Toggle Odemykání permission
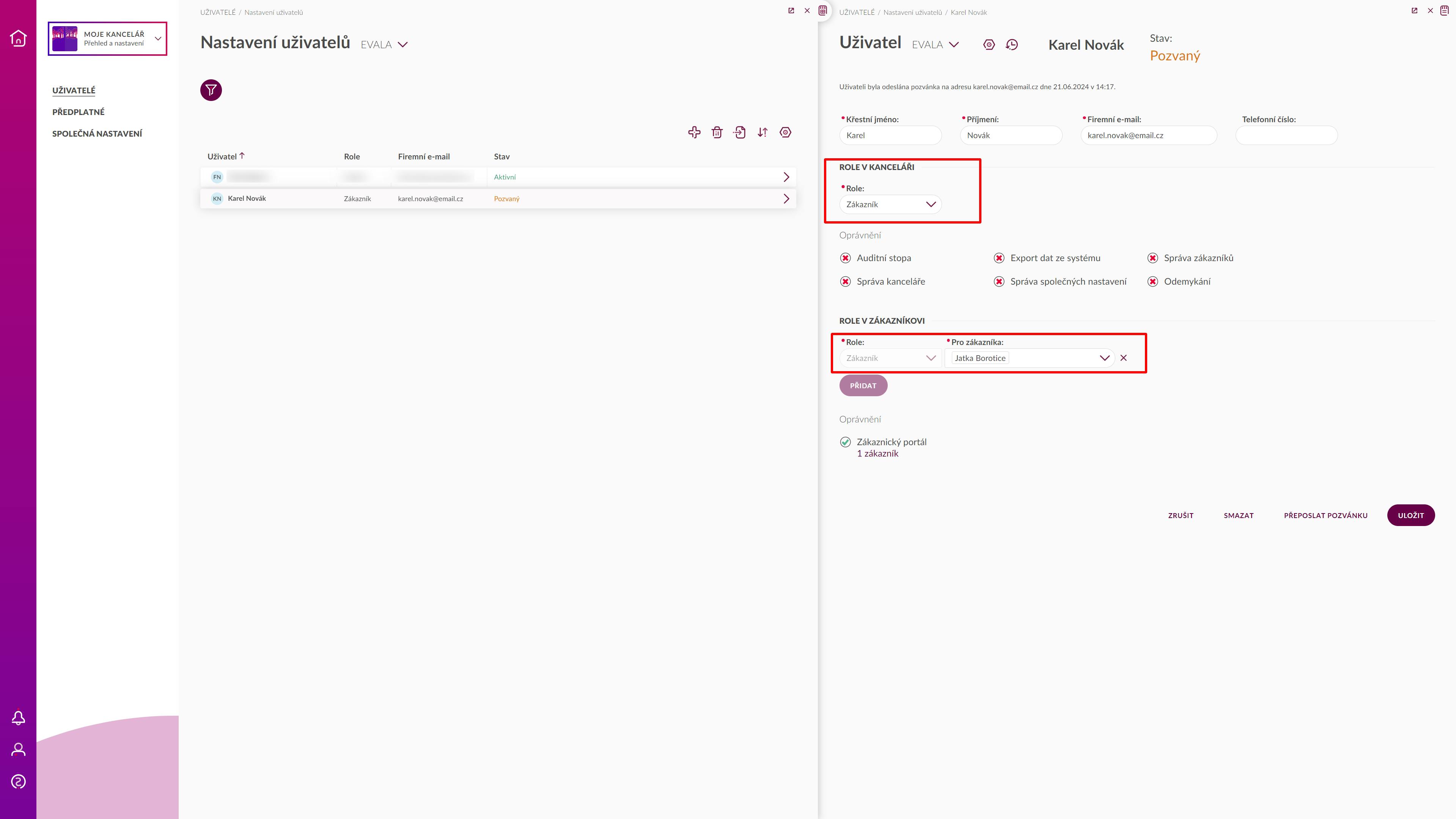 [x=1153, y=282]
